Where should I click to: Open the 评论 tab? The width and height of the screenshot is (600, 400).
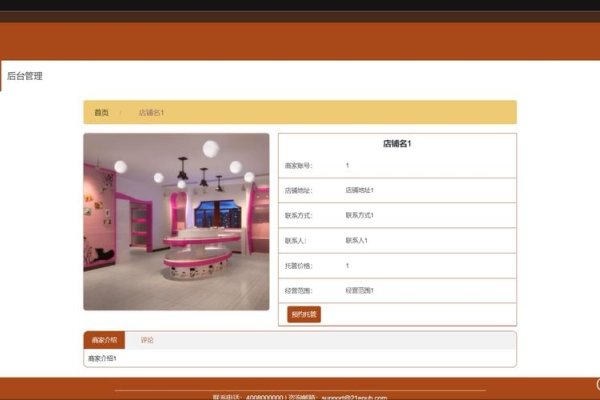tap(147, 340)
